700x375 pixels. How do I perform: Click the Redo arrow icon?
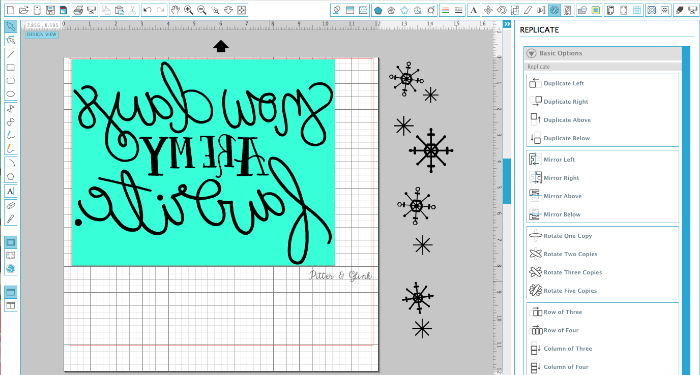click(x=161, y=9)
